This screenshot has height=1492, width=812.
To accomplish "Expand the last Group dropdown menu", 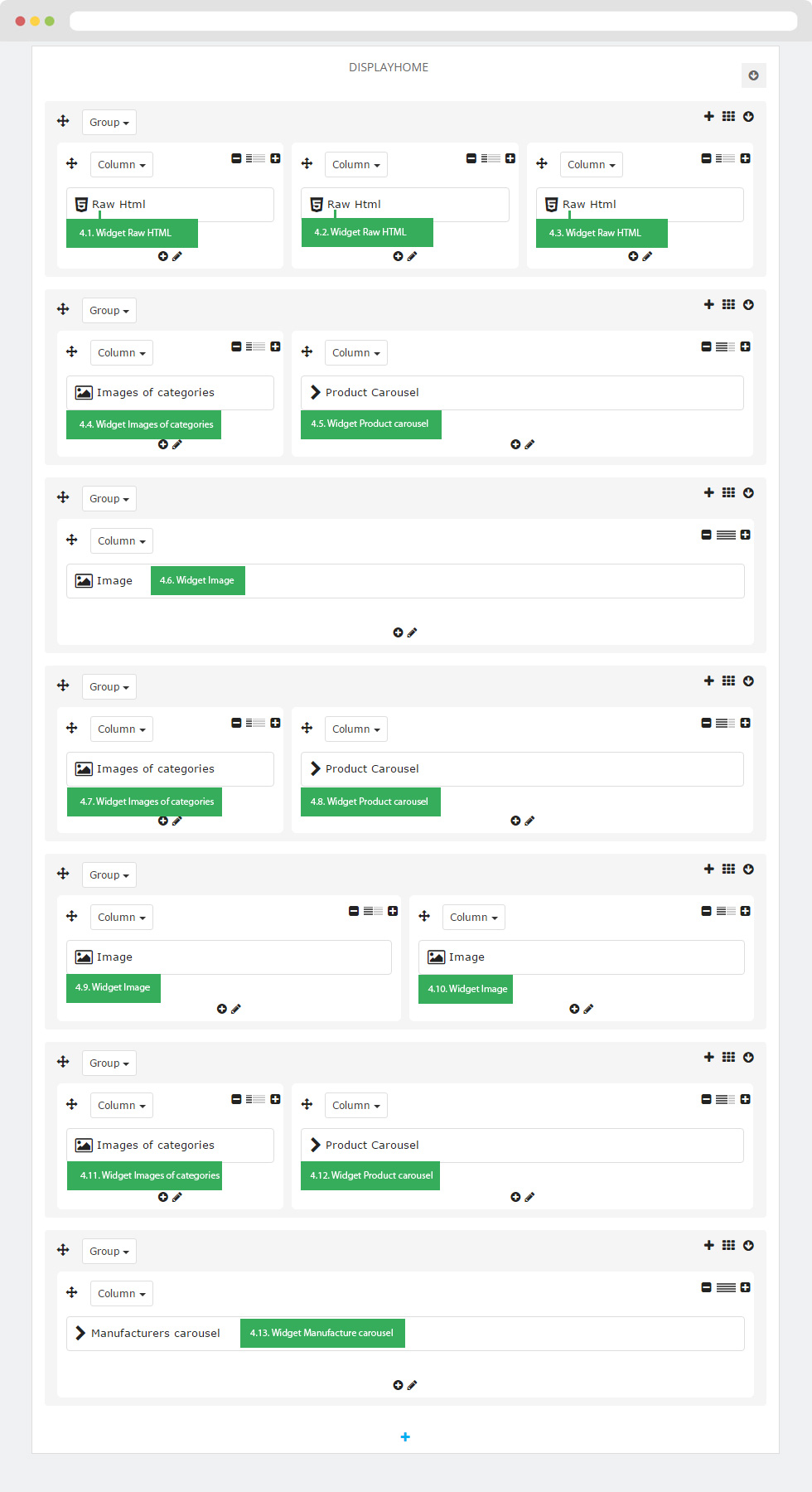I will [109, 1251].
